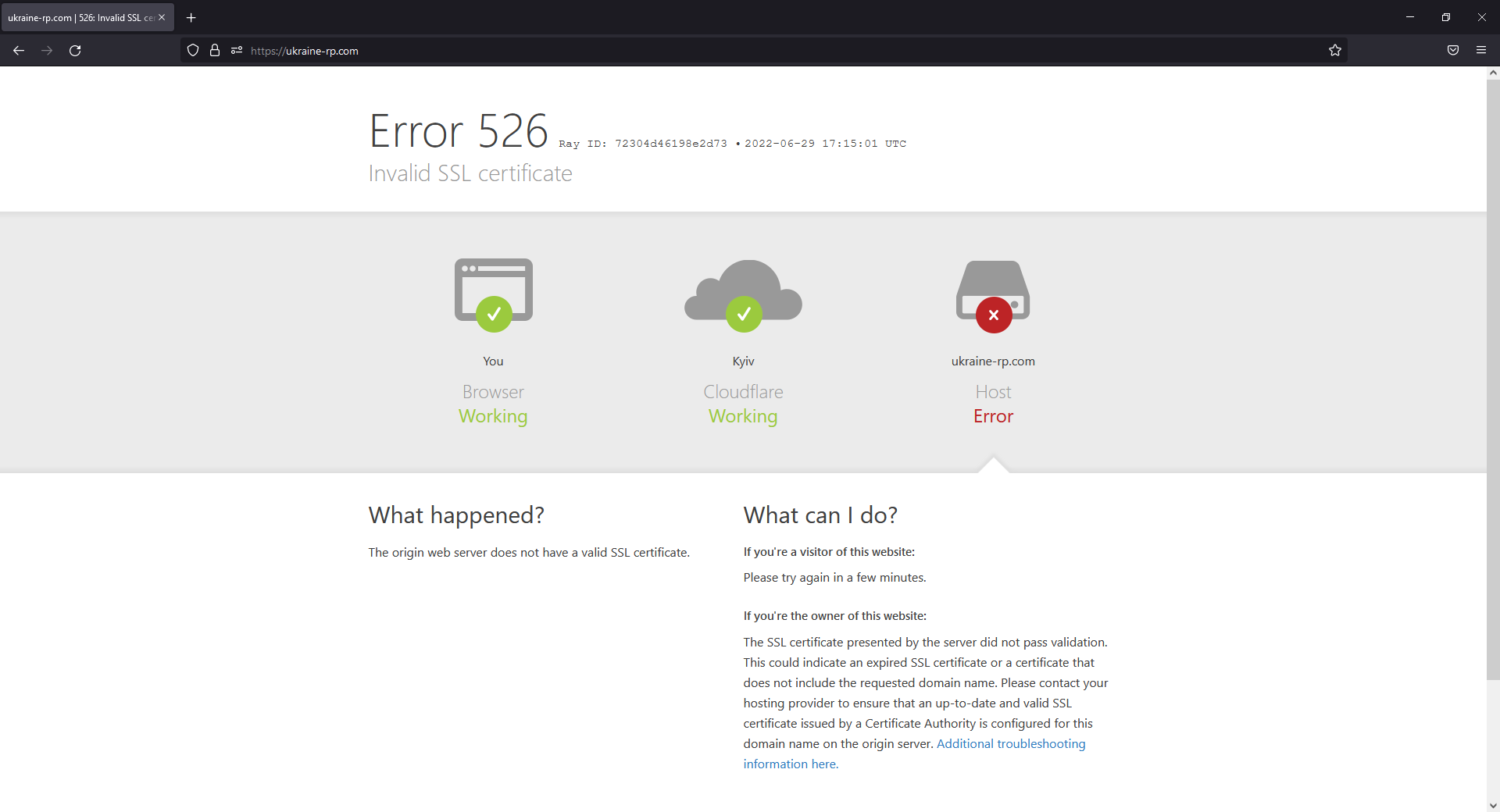Click the Ray ID value text
The width and height of the screenshot is (1500, 812).
671,144
